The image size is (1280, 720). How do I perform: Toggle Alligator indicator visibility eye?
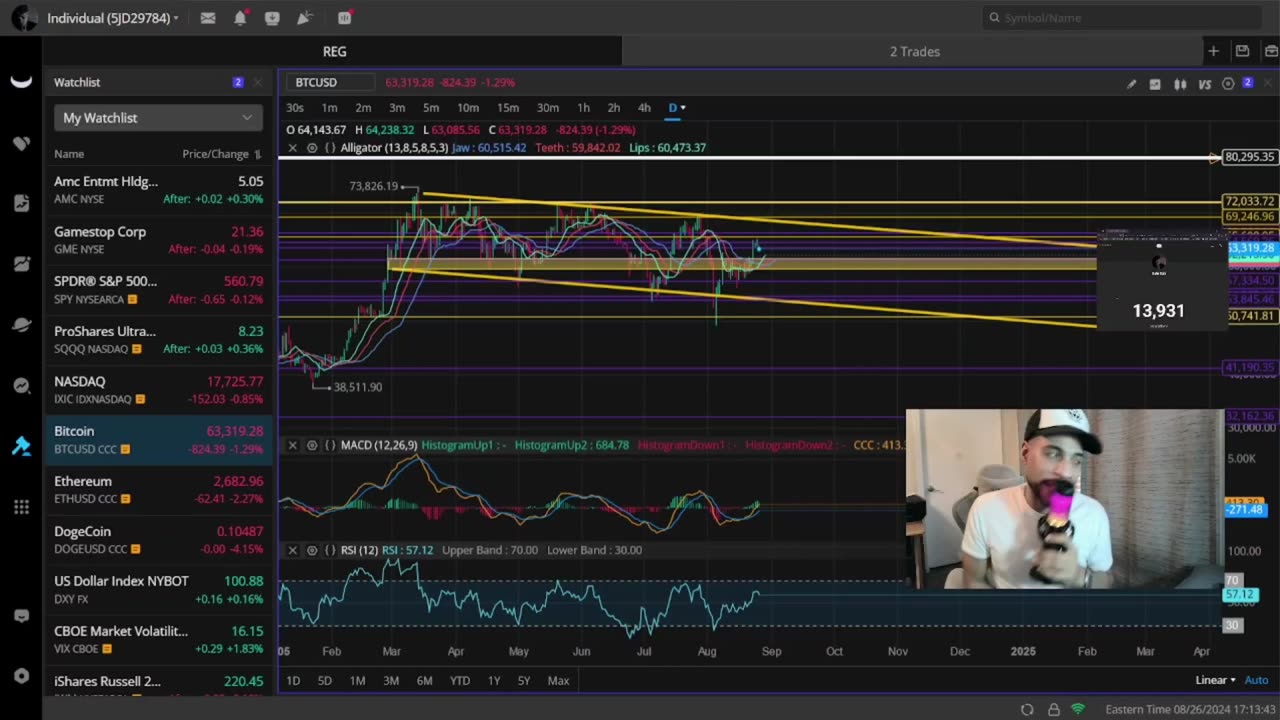tap(312, 148)
